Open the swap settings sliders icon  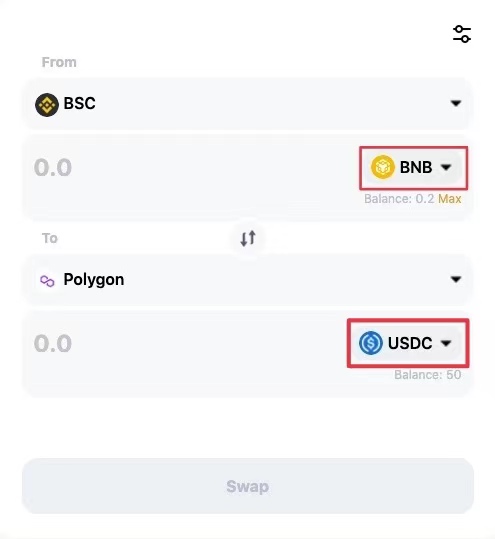click(462, 34)
